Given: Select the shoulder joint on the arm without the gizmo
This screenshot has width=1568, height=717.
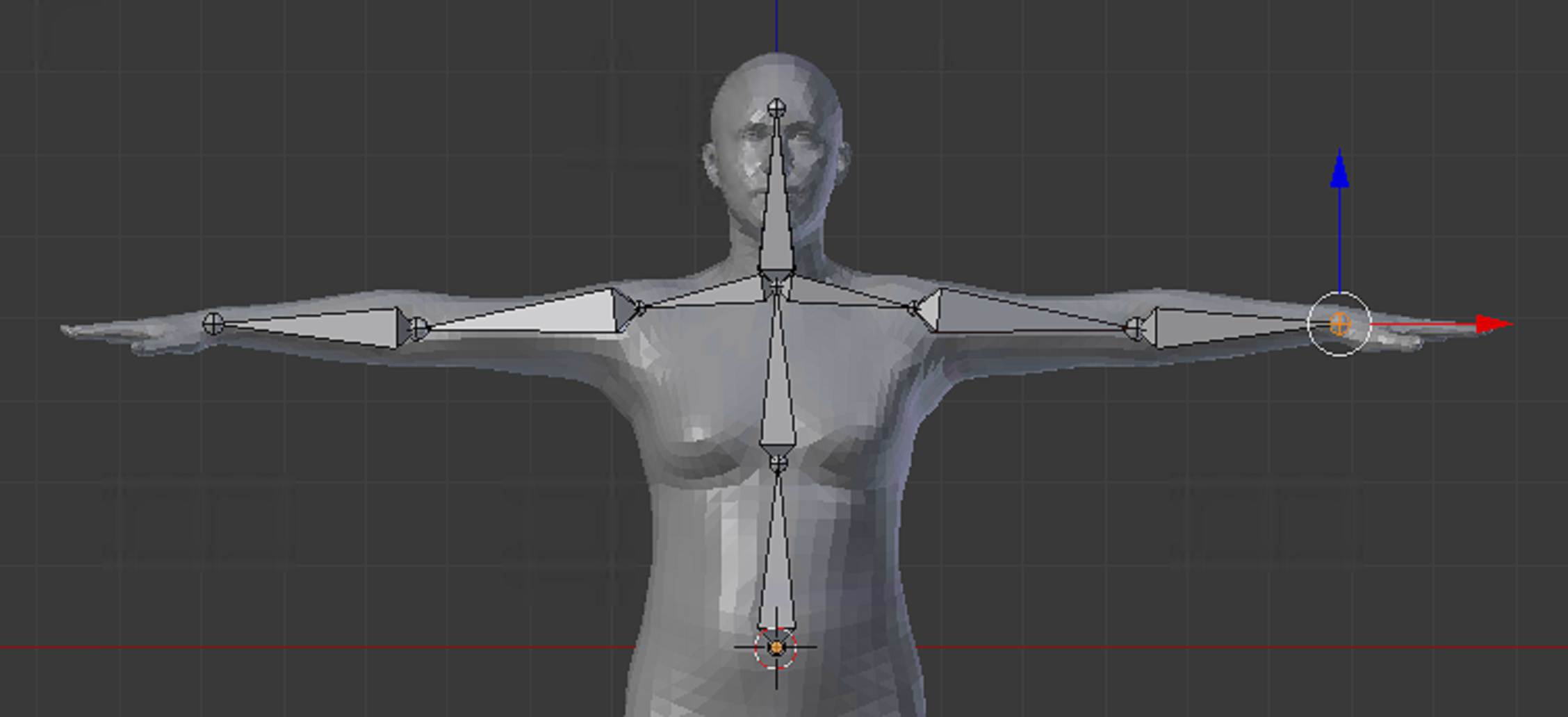Looking at the screenshot, I should [x=640, y=308].
